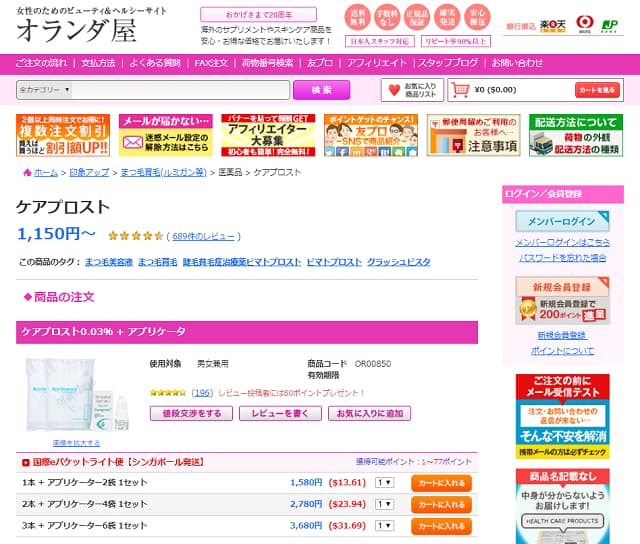Open the 複数注文割引 banner
The height and width of the screenshot is (544, 640).
(x=63, y=135)
